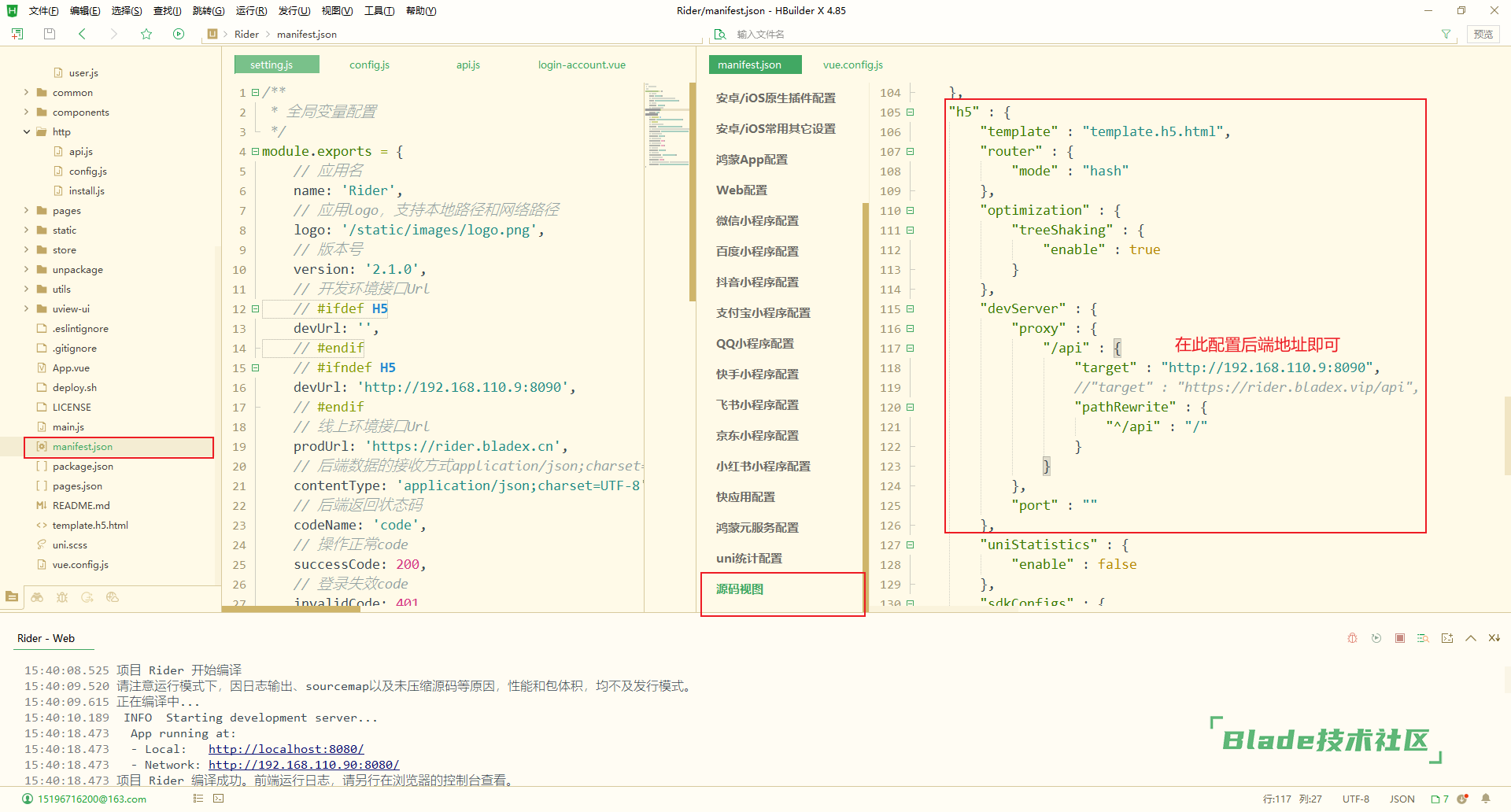Expand the components folder in file tree

27,113
